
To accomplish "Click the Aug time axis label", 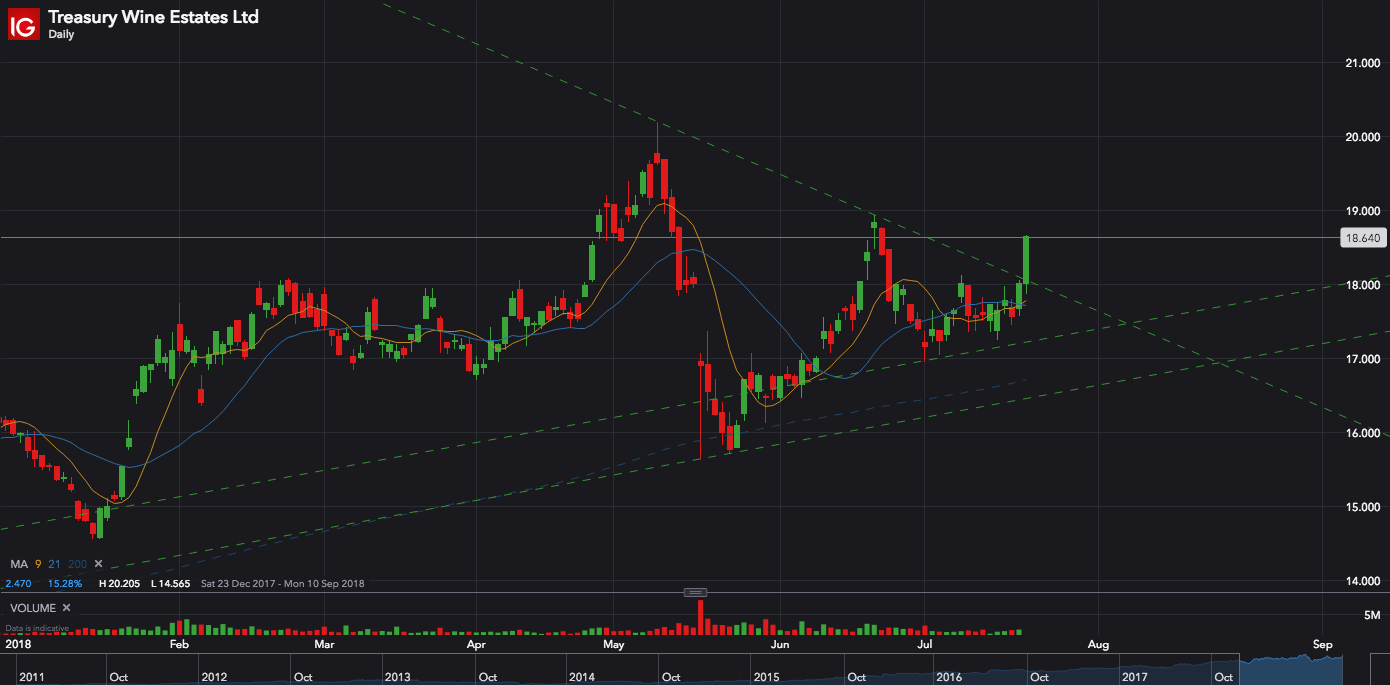I will [1099, 645].
